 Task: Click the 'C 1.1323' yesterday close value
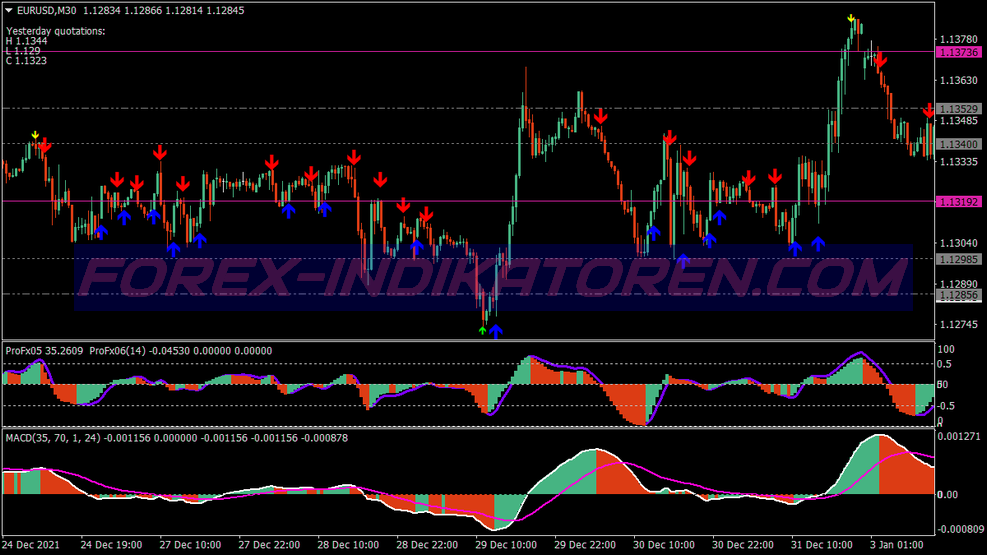[x=26, y=60]
